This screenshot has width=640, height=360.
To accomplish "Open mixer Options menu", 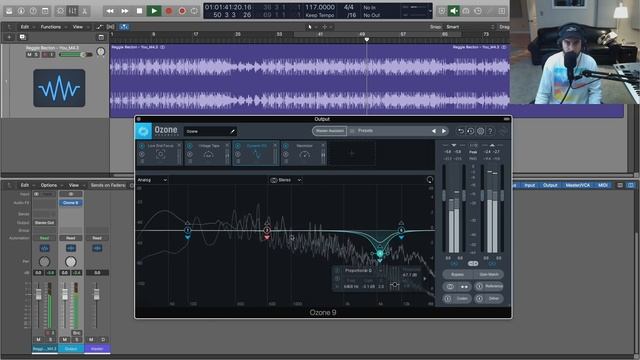I will pos(51,185).
